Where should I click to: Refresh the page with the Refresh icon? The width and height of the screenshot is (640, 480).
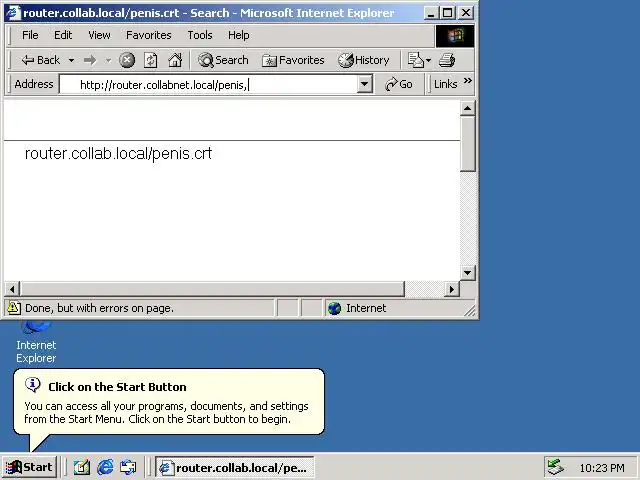(151, 60)
